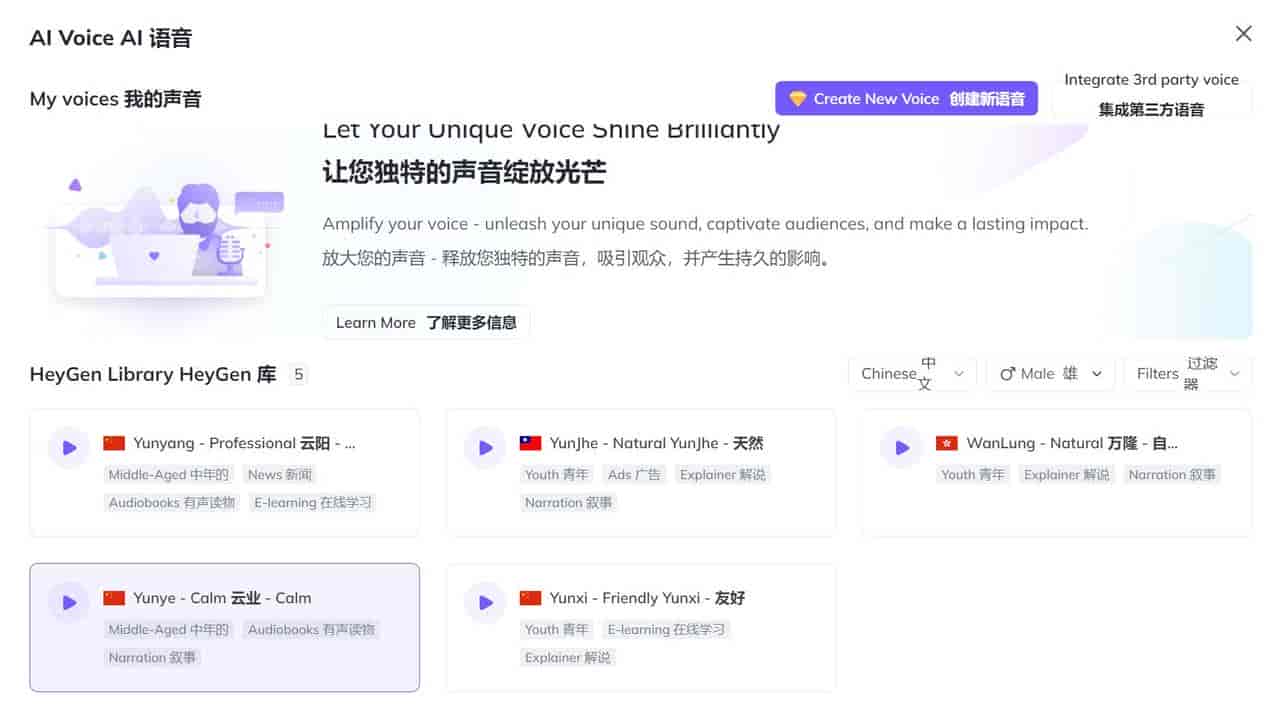Screen dimensions: 1280x715
Task: Click the Learn More button
Action: click(425, 322)
